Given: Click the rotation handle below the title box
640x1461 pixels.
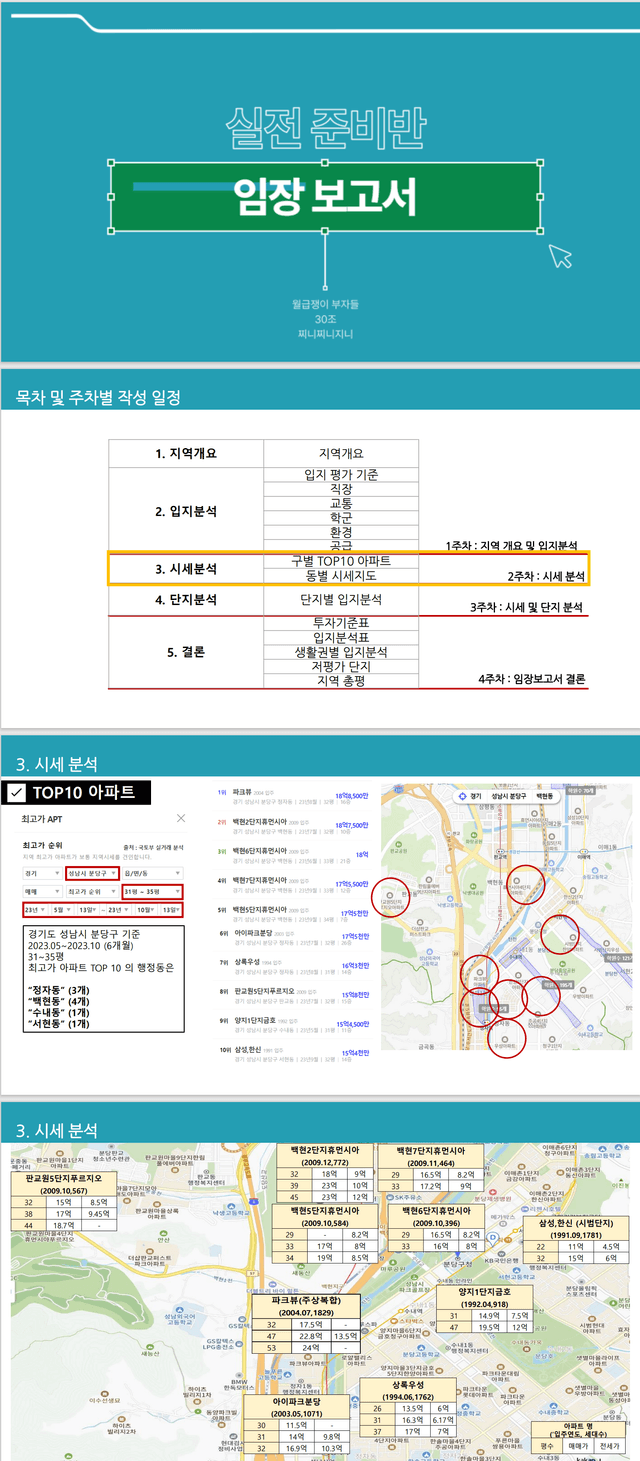Looking at the screenshot, I should (x=325, y=286).
